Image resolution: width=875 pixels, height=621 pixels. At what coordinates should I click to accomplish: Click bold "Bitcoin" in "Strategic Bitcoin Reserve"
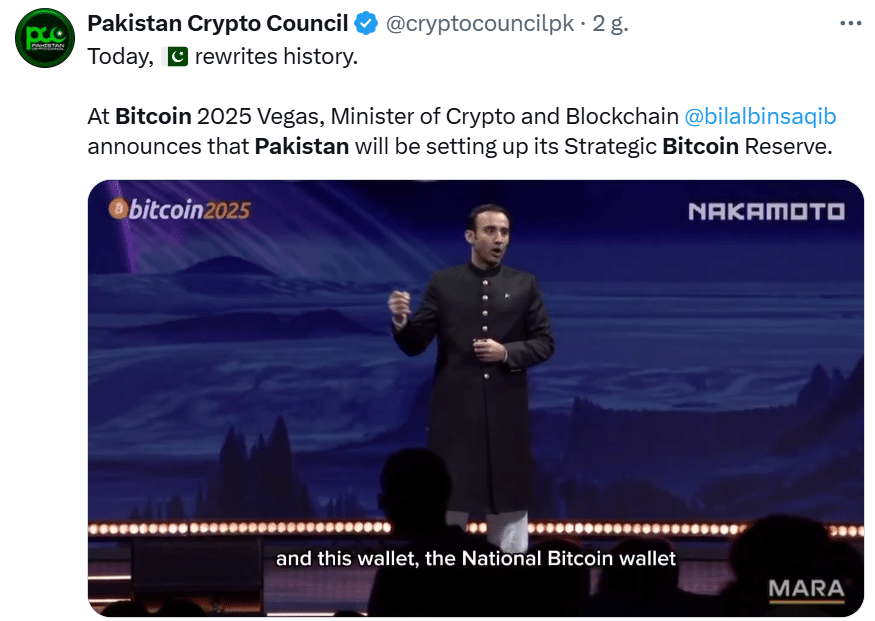click(x=700, y=146)
